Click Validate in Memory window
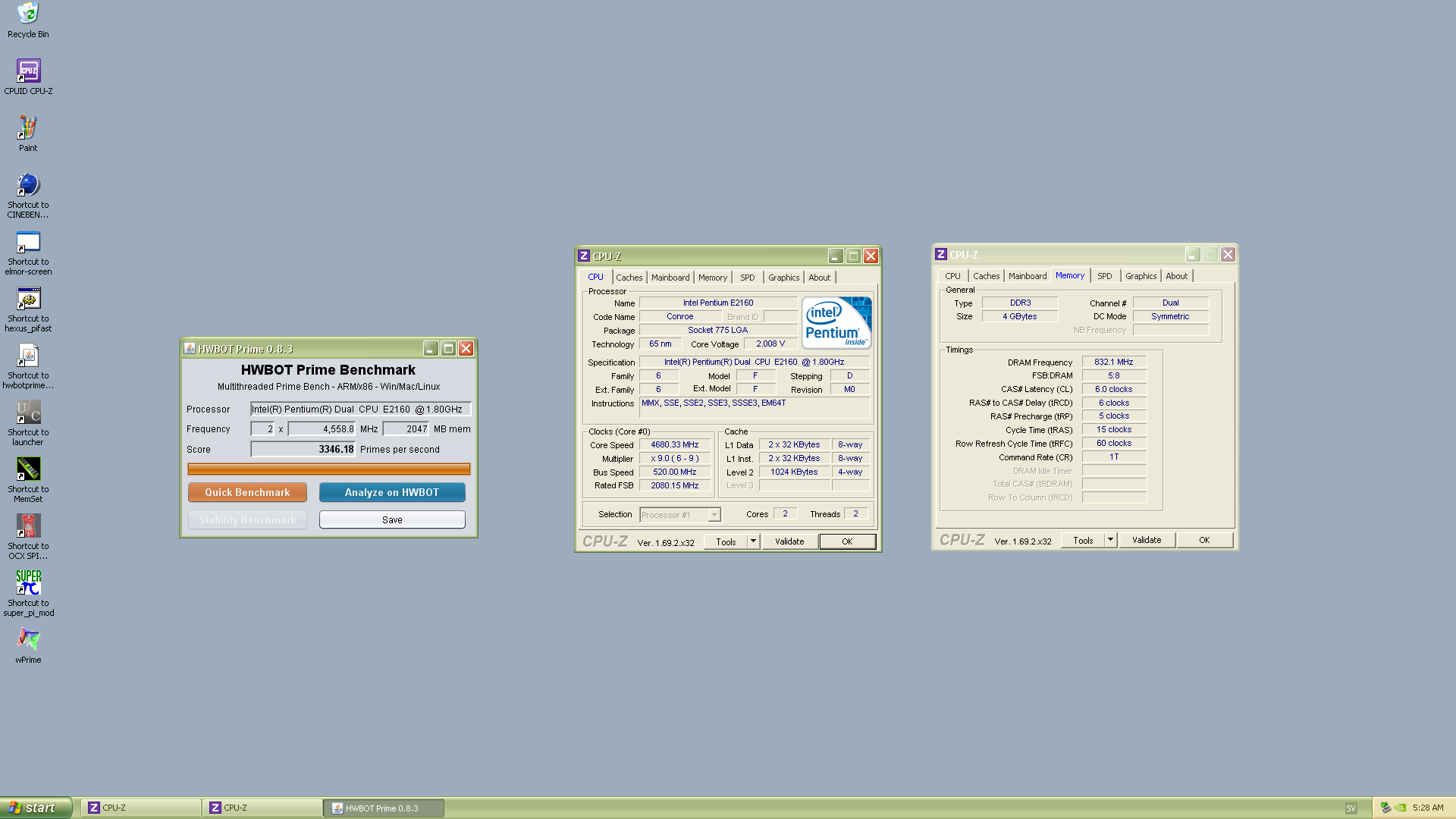Screen dimensions: 1456x819 point(1147,540)
